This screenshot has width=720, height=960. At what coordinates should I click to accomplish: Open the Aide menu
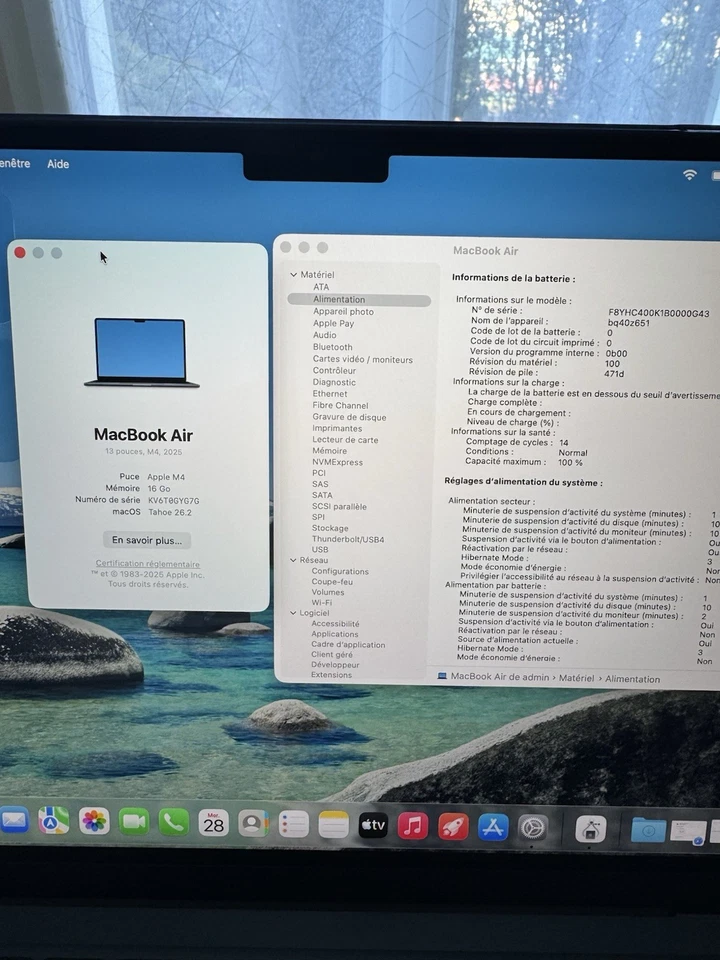click(x=58, y=164)
